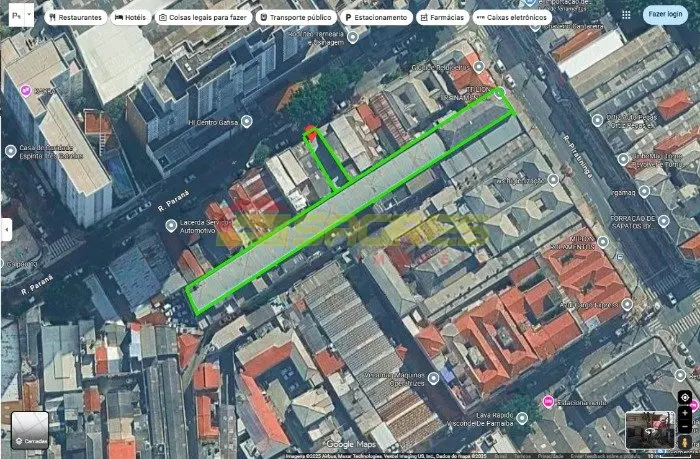Enable Caixas eletrônicos filter
Screen dimensions: 700x459
(x=511, y=18)
